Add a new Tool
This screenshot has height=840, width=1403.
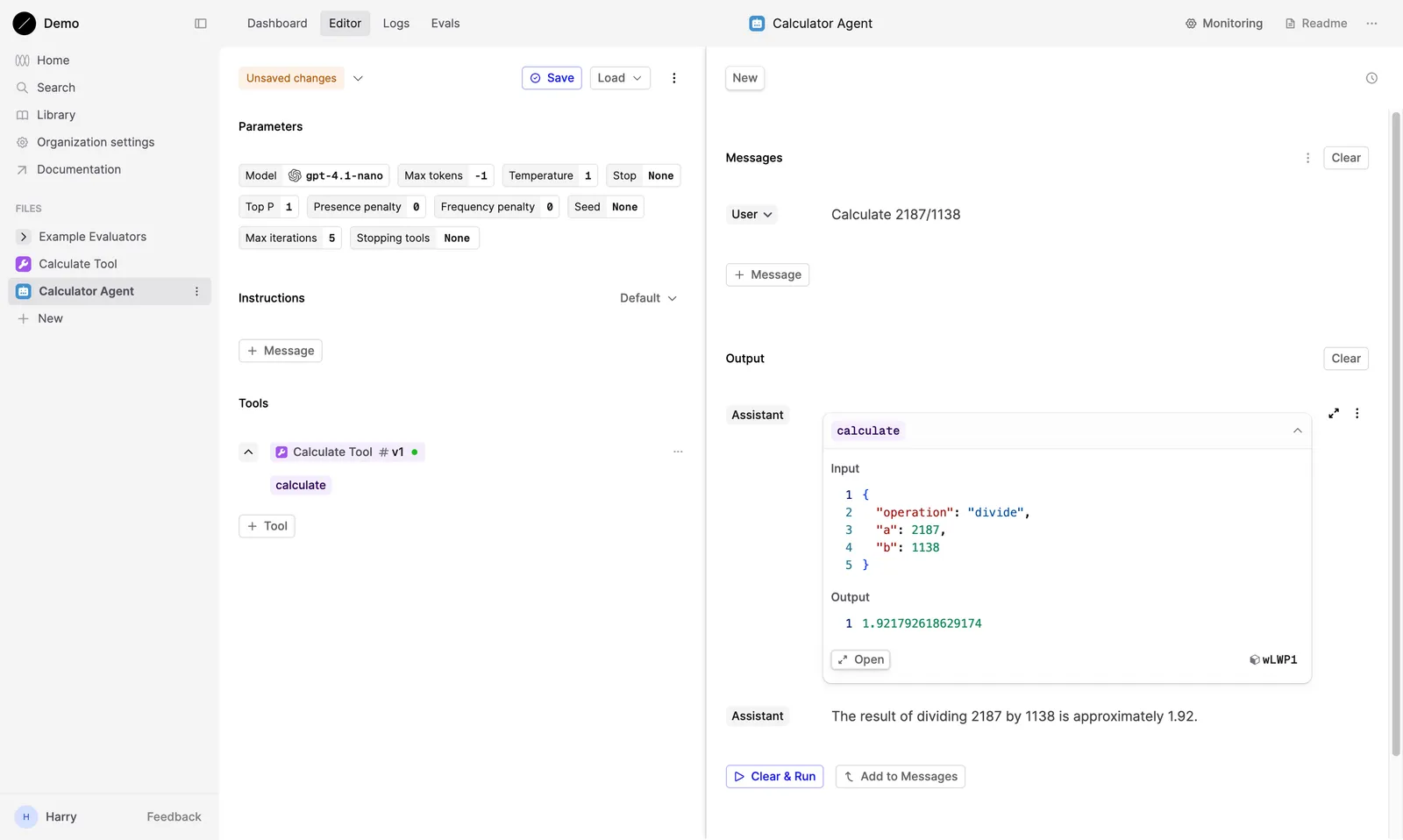point(267,526)
